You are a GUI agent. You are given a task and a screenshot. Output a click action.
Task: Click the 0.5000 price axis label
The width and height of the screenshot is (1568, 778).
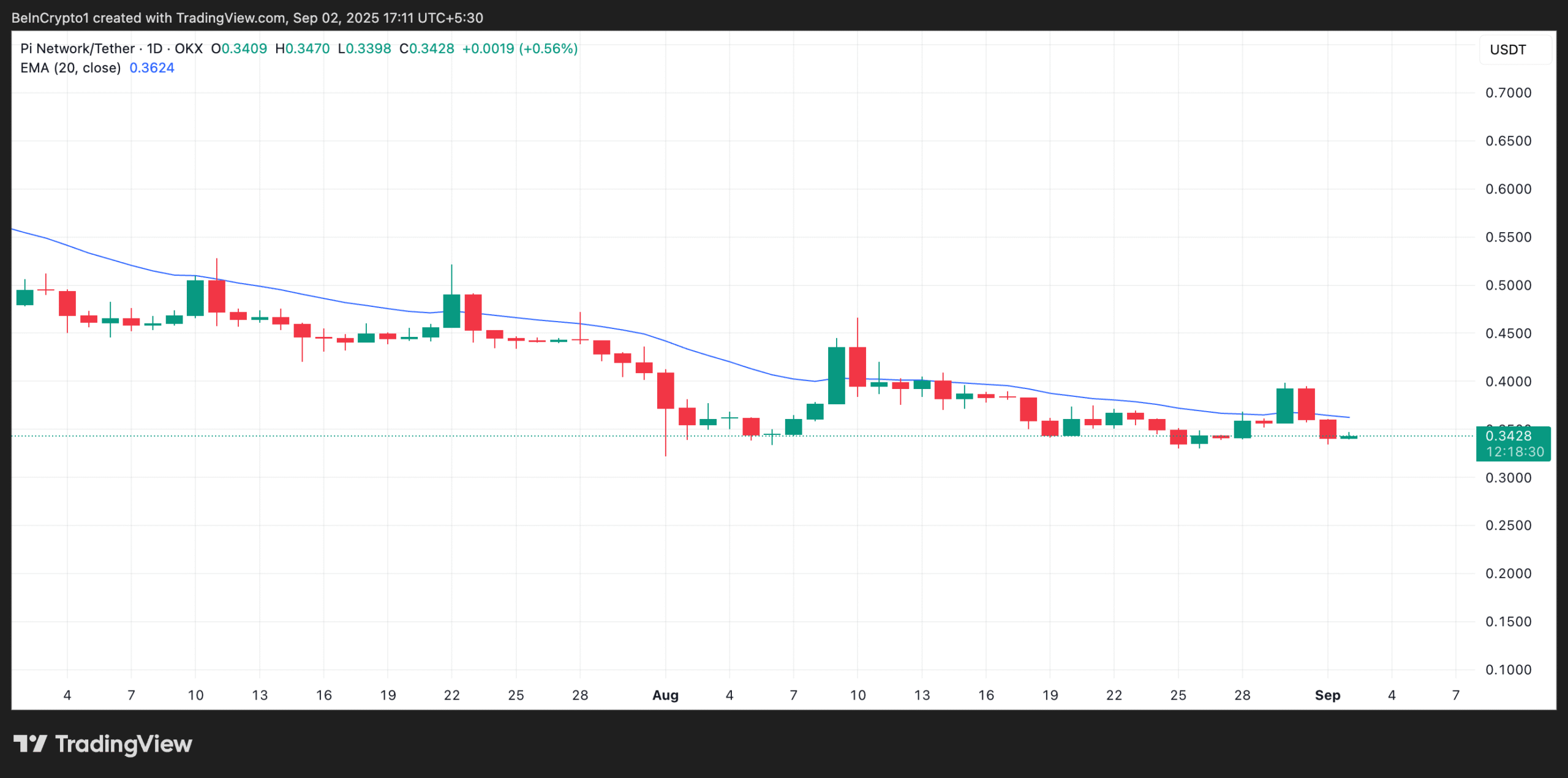pyautogui.click(x=1508, y=285)
